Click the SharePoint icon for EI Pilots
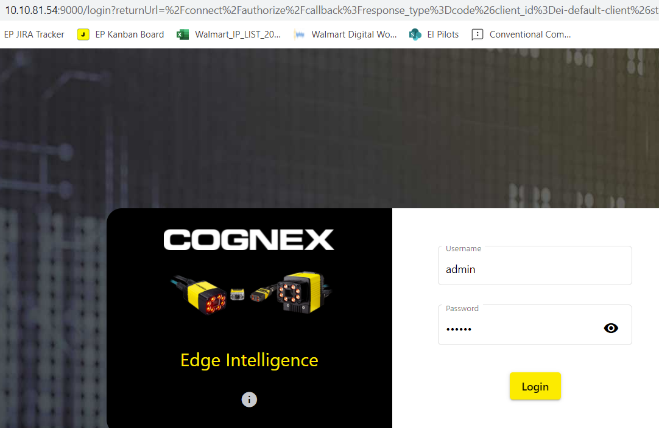Screen dimensions: 659x428 (x=415, y=34)
